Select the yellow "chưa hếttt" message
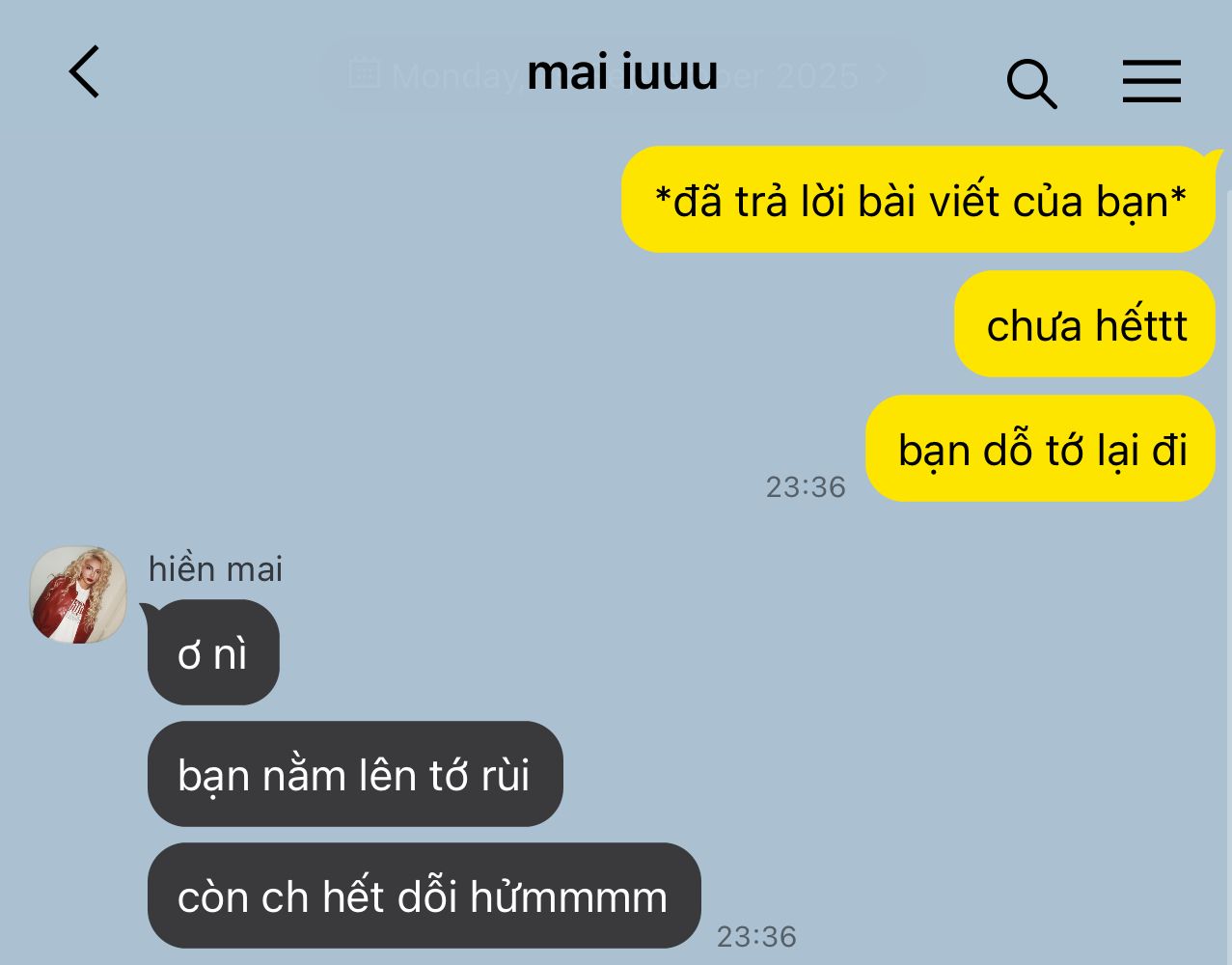The image size is (1232, 965). click(x=1085, y=324)
